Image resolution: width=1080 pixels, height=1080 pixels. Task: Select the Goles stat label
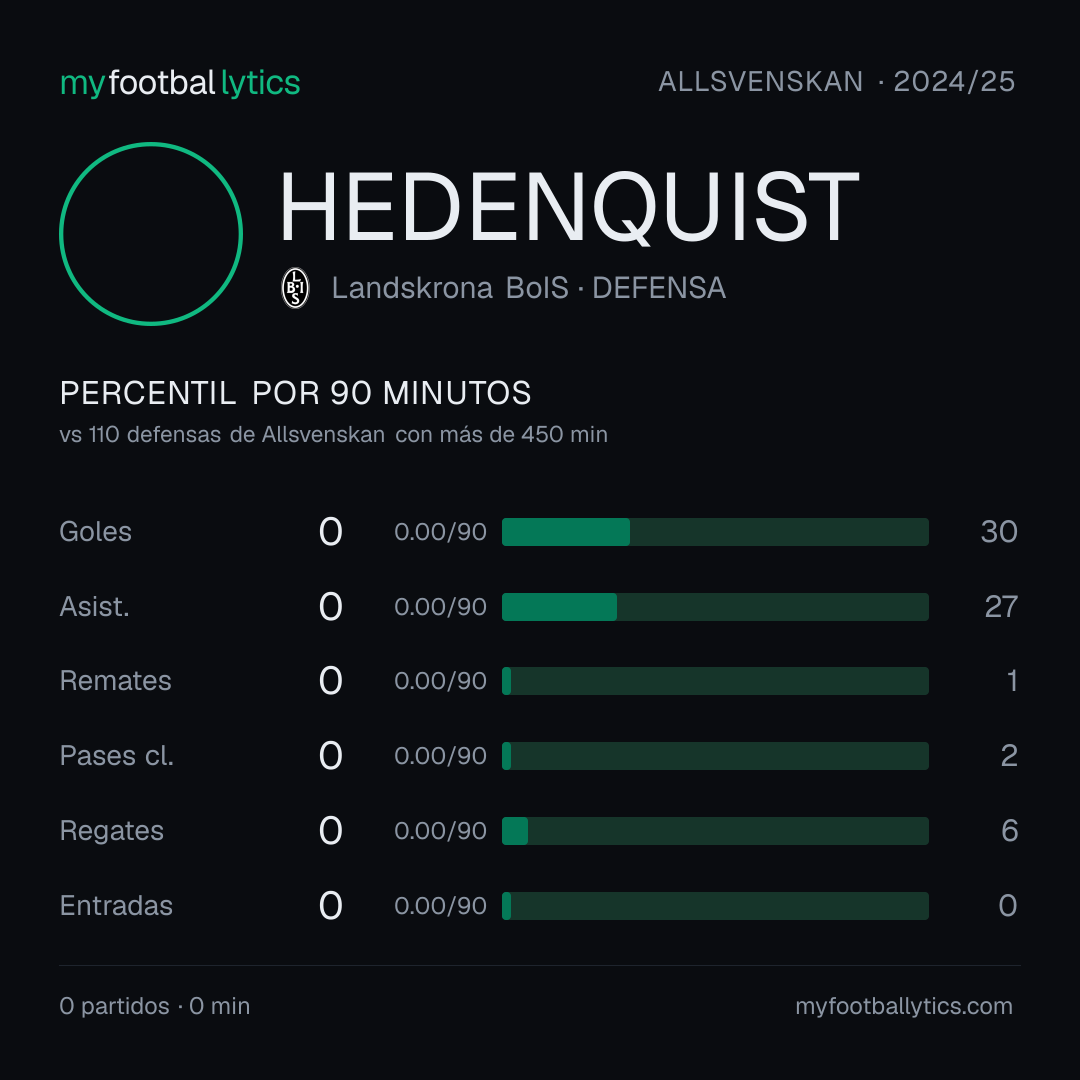(96, 532)
